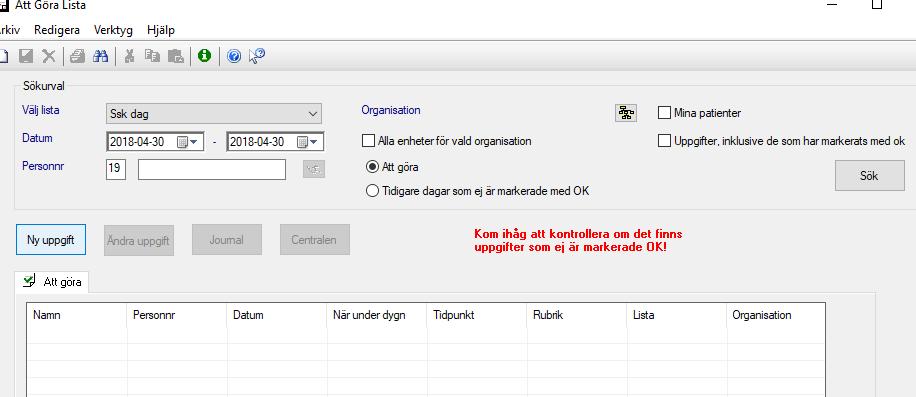Click the Lista column header
Image resolution: width=916 pixels, height=397 pixels.
pos(676,315)
